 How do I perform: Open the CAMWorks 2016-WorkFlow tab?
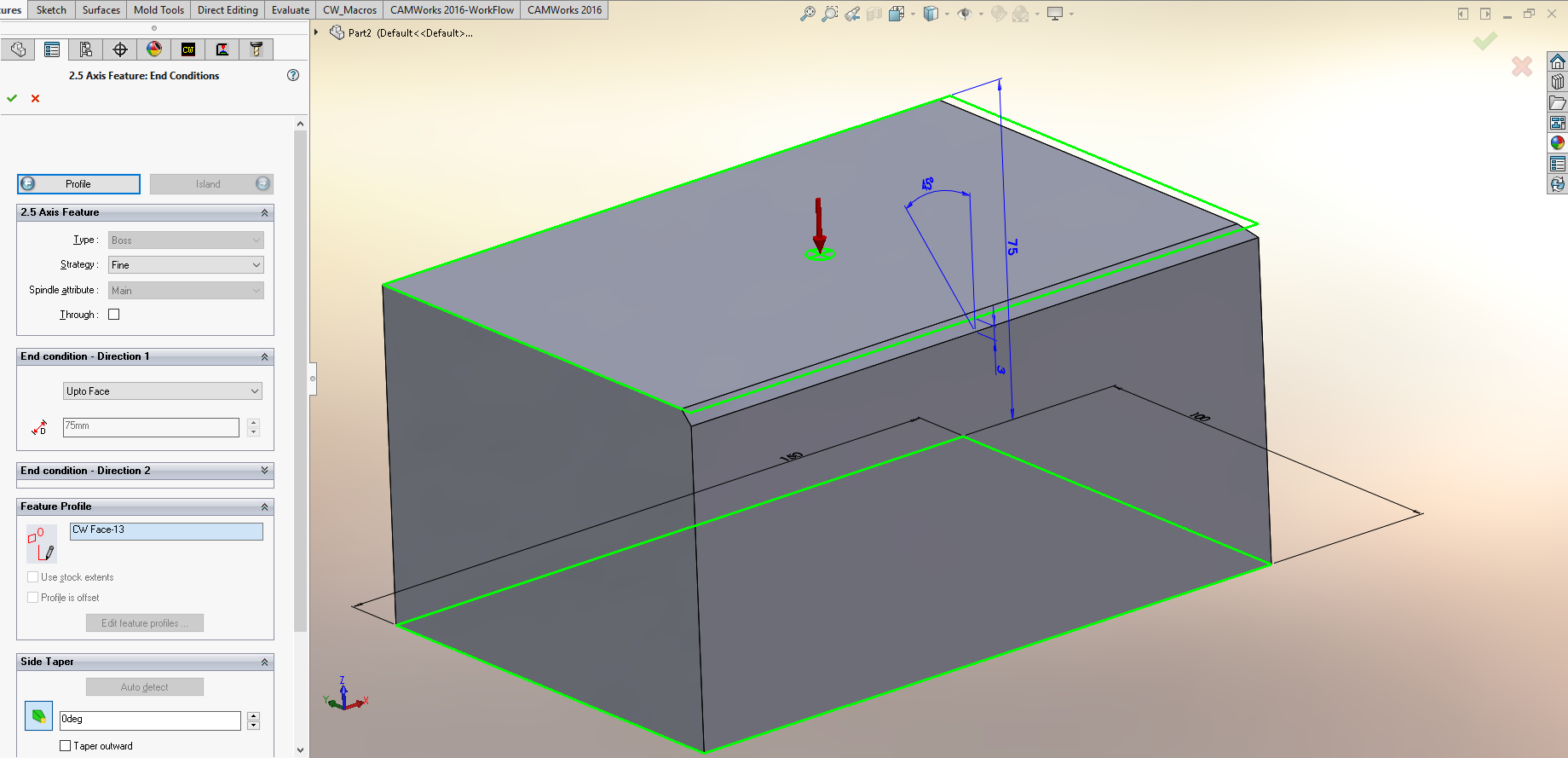coord(452,10)
